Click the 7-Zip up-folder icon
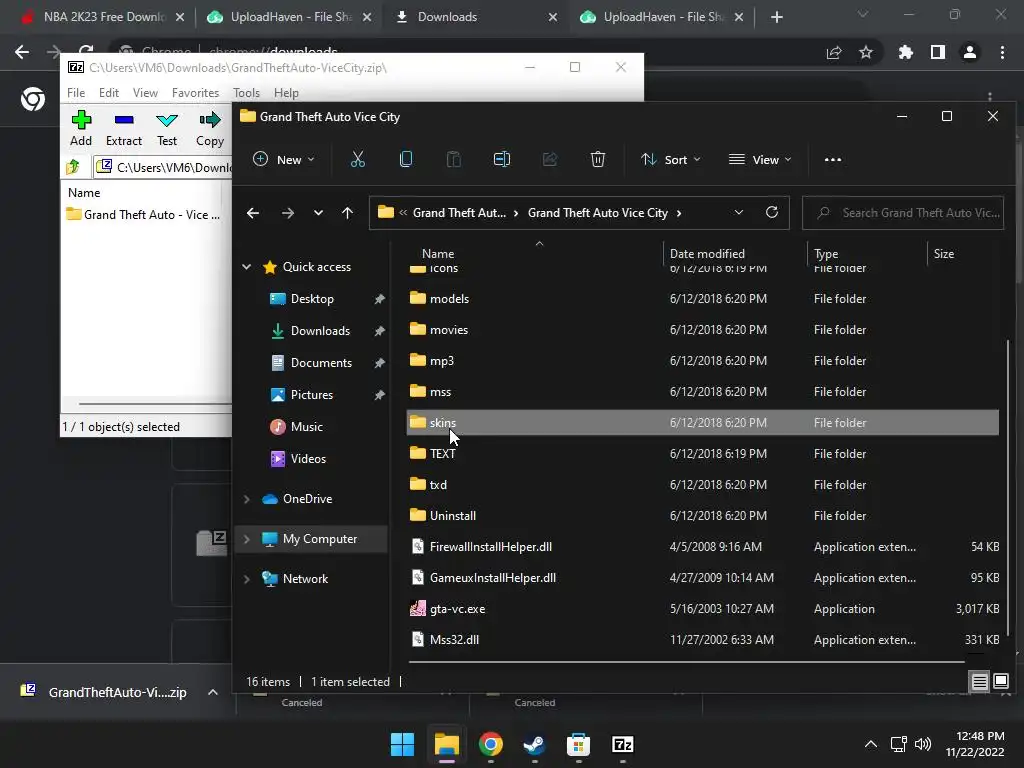This screenshot has width=1024, height=768. pyautogui.click(x=73, y=167)
